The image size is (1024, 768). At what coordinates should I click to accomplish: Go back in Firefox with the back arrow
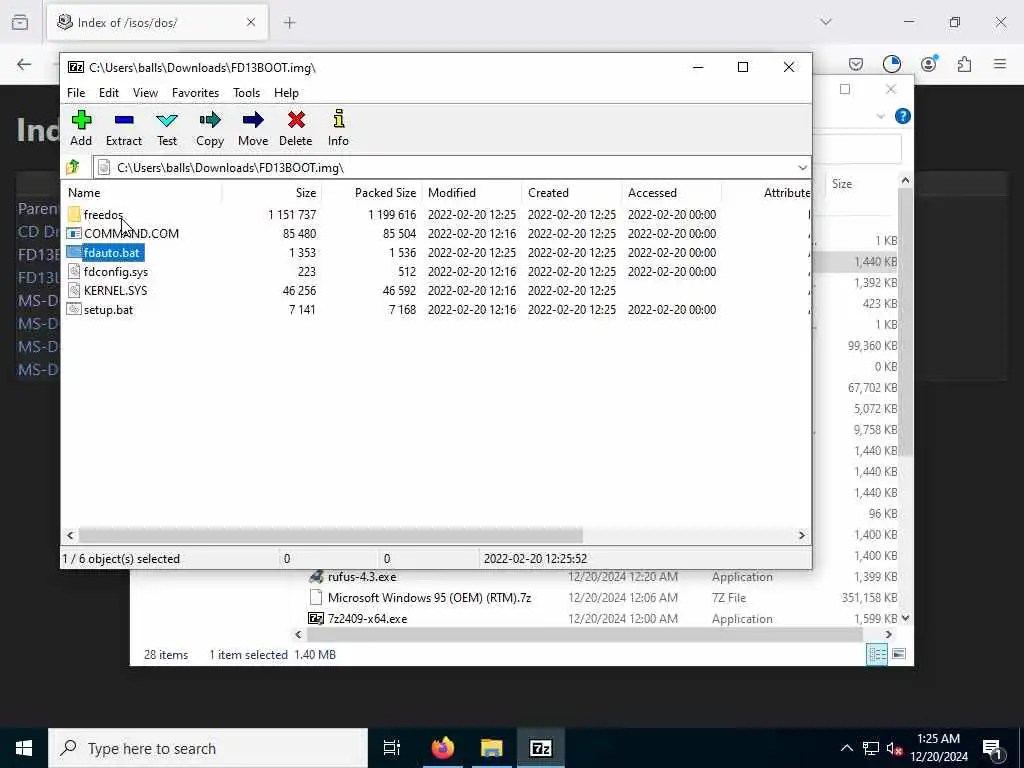coord(24,63)
